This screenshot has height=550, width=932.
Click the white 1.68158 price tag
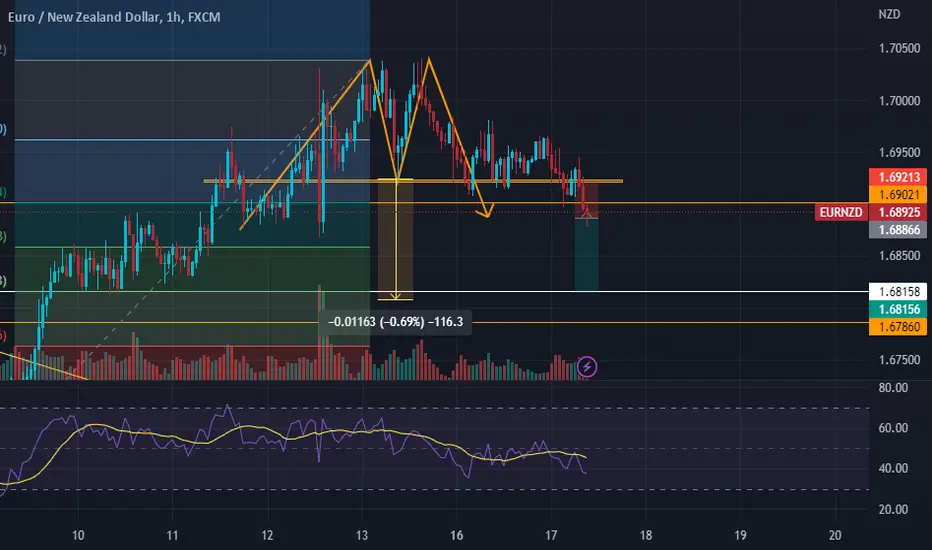pyautogui.click(x=898, y=291)
